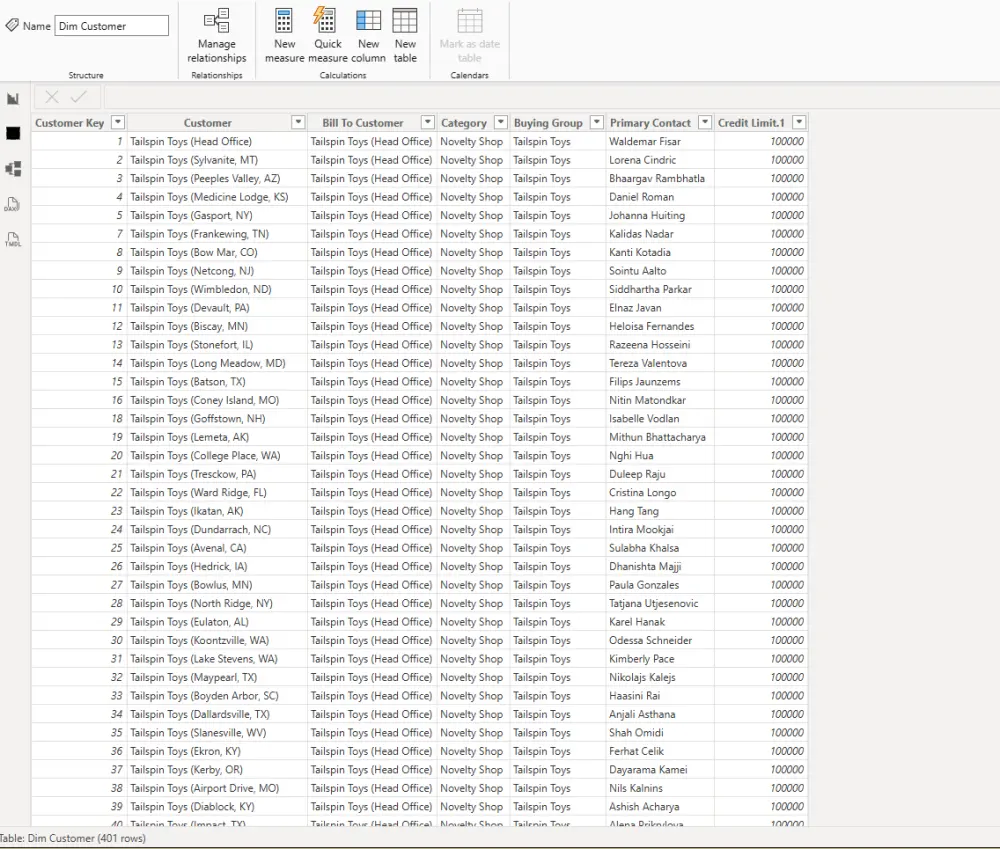
Task: Open DAX query view in sidebar
Action: (x=13, y=204)
